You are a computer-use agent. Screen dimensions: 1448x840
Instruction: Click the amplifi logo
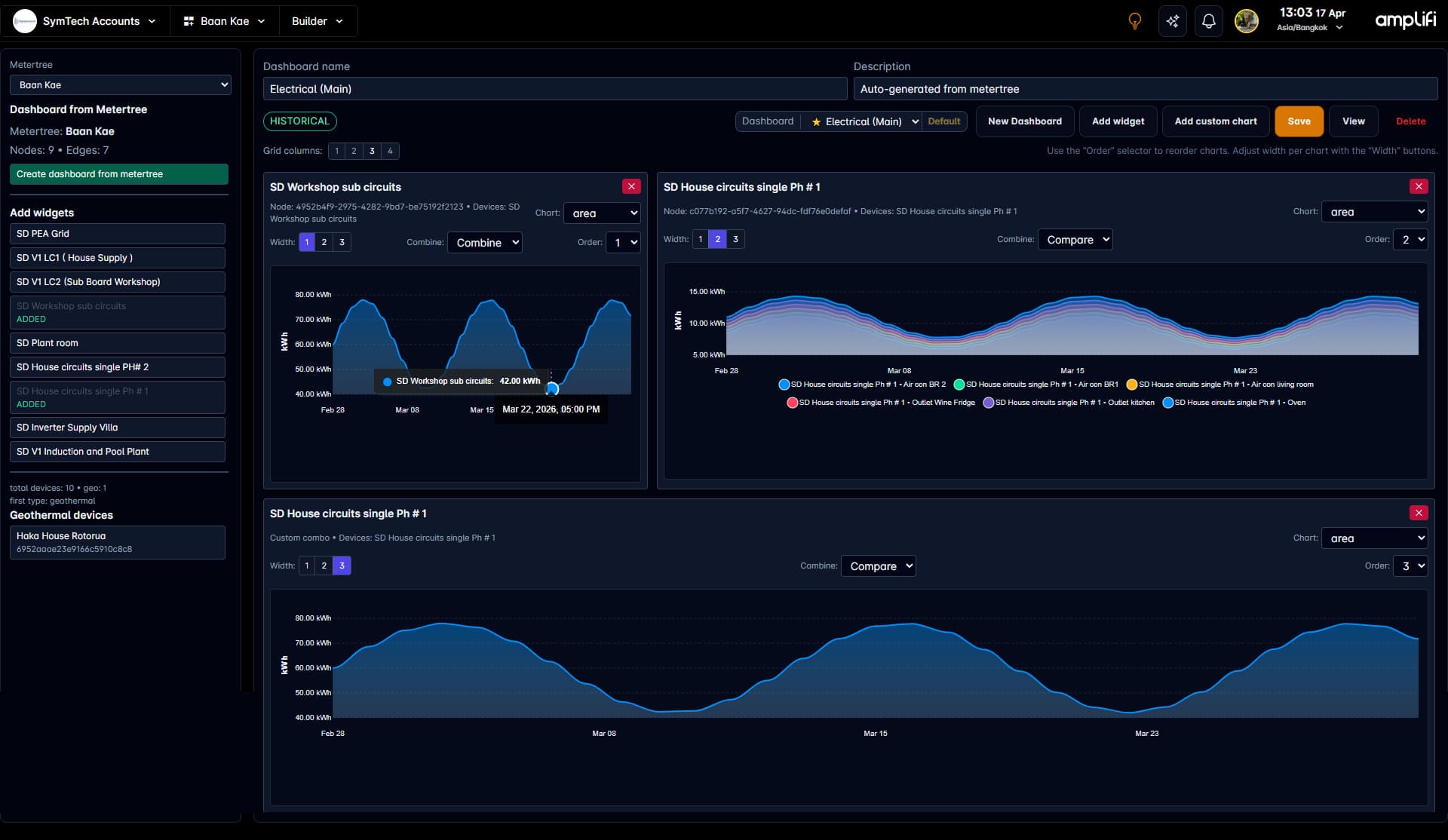point(1405,20)
